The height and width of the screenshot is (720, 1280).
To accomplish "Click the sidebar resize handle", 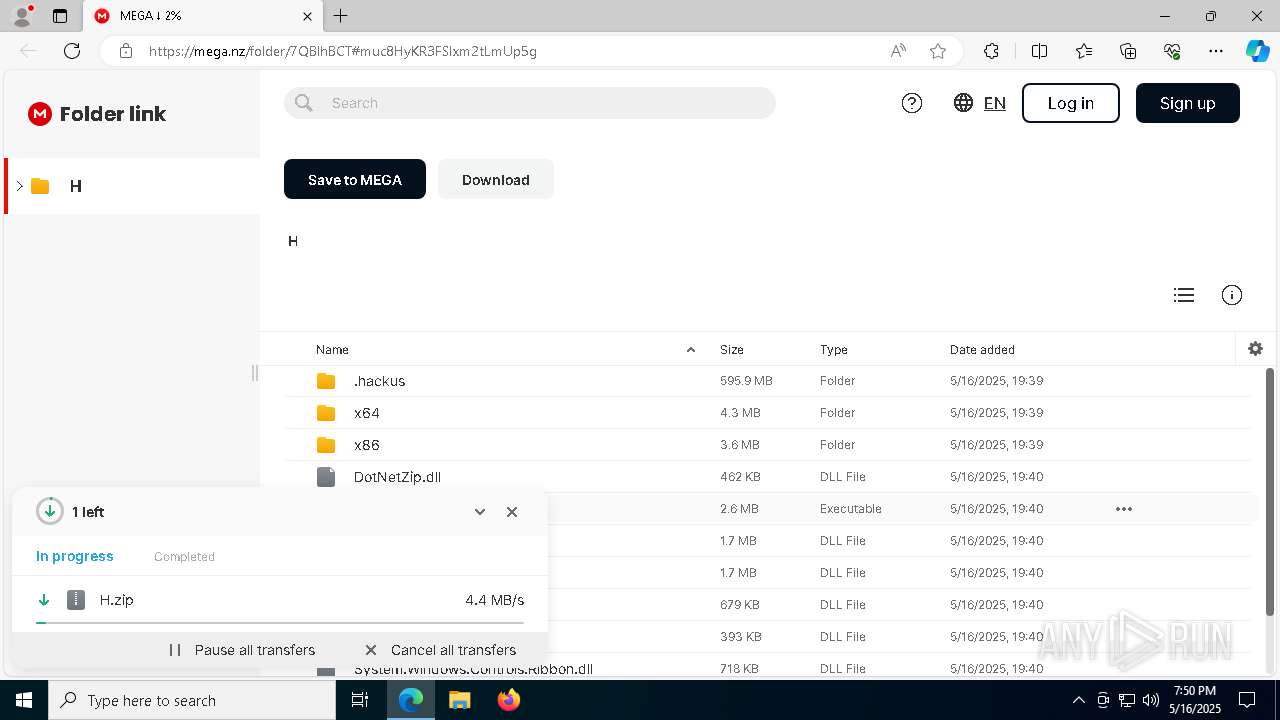I will tap(255, 373).
